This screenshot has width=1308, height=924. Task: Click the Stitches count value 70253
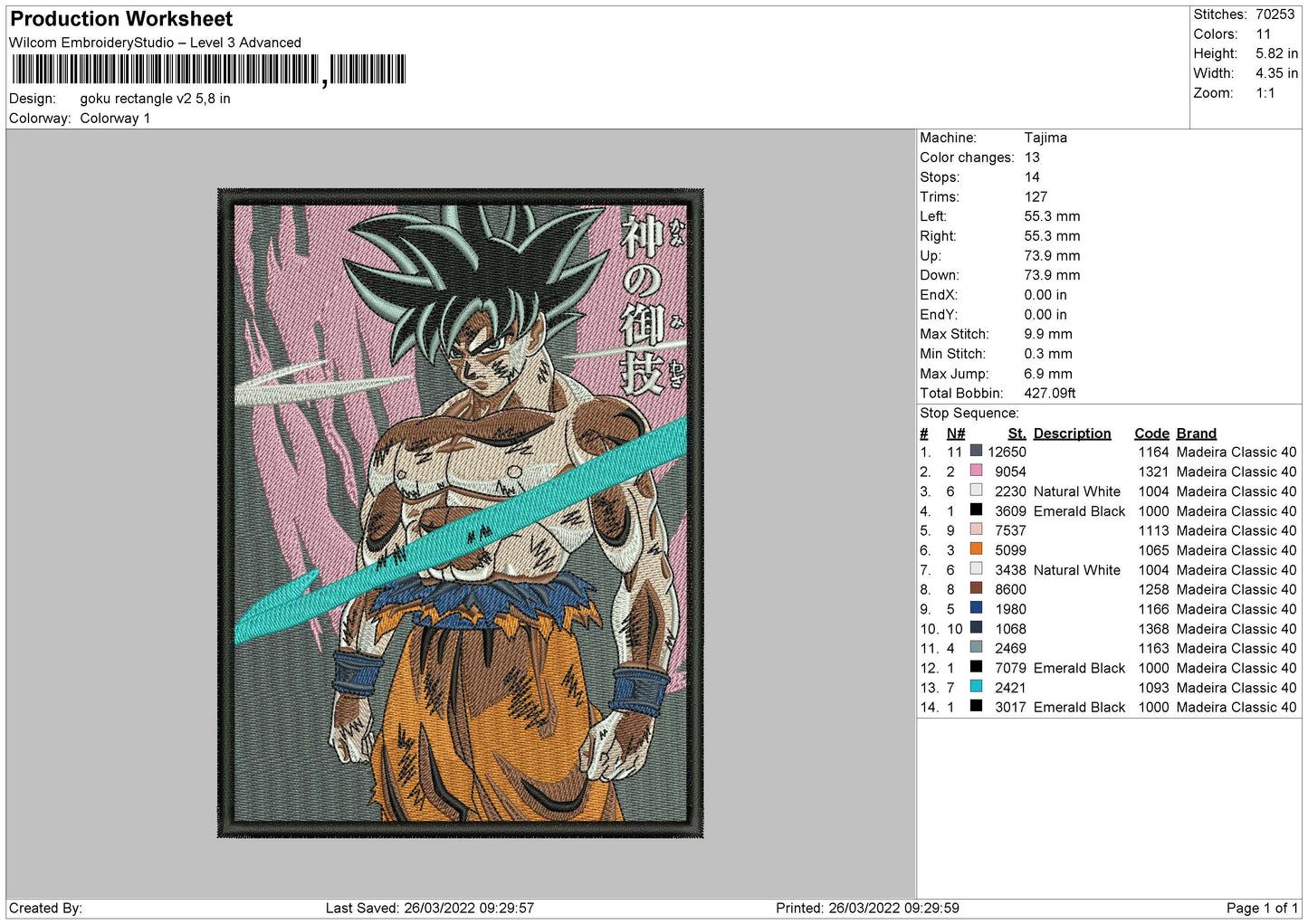click(1275, 14)
